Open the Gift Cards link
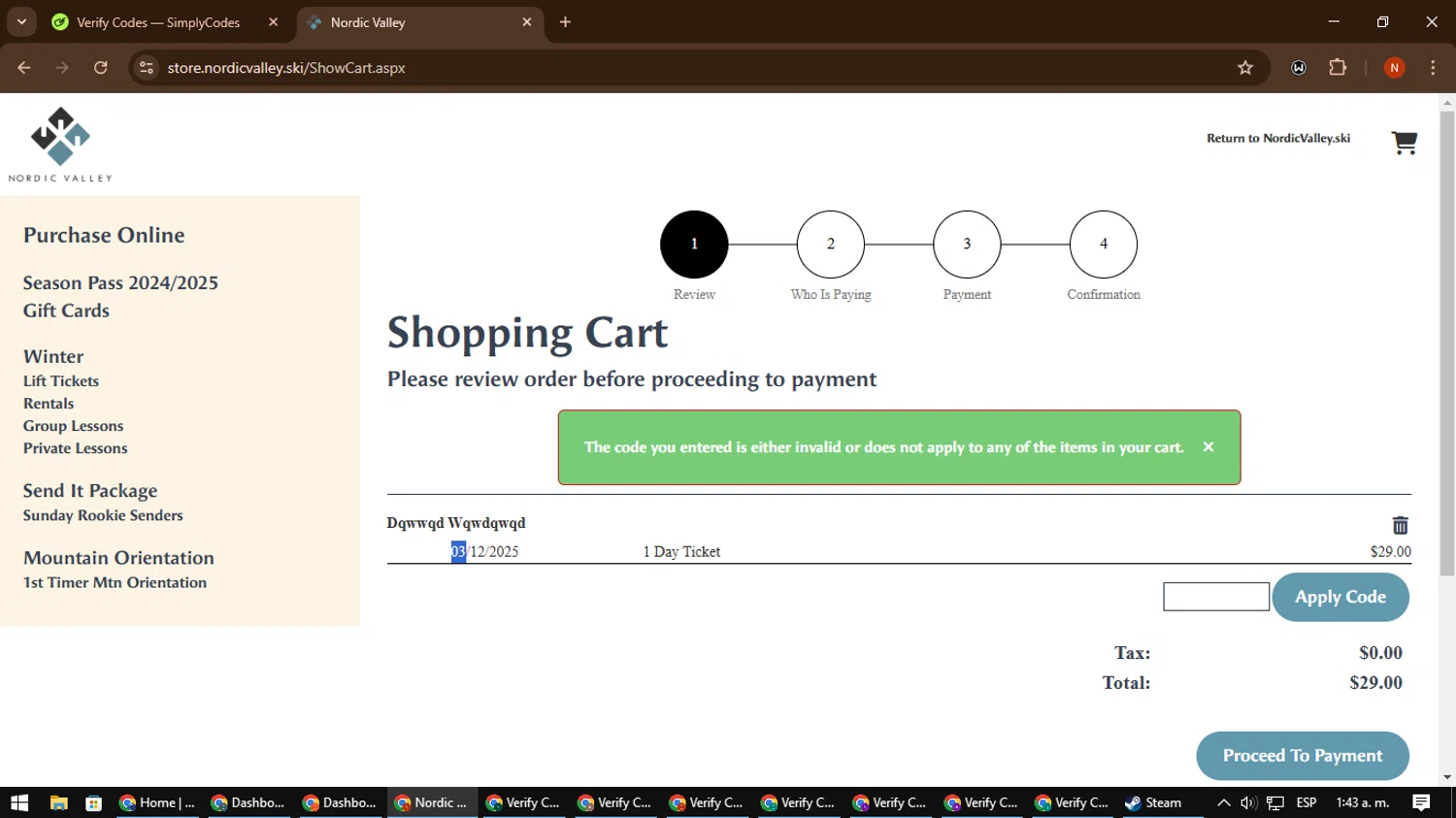Image resolution: width=1456 pixels, height=818 pixels. [66, 311]
